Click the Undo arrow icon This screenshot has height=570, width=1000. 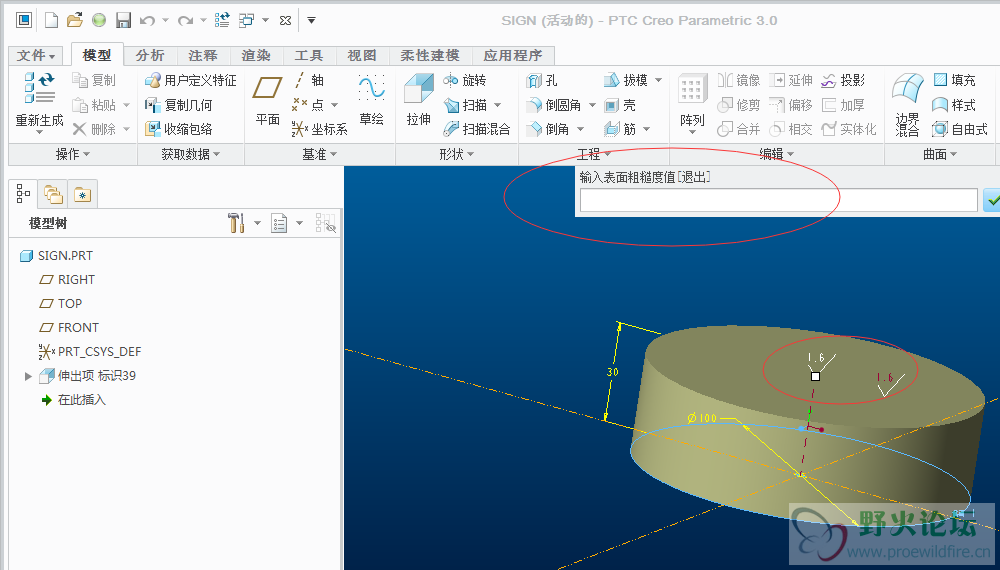[x=147, y=20]
